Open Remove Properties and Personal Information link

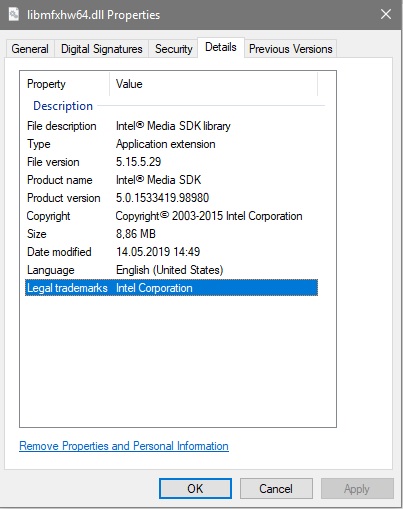pyautogui.click(x=124, y=446)
